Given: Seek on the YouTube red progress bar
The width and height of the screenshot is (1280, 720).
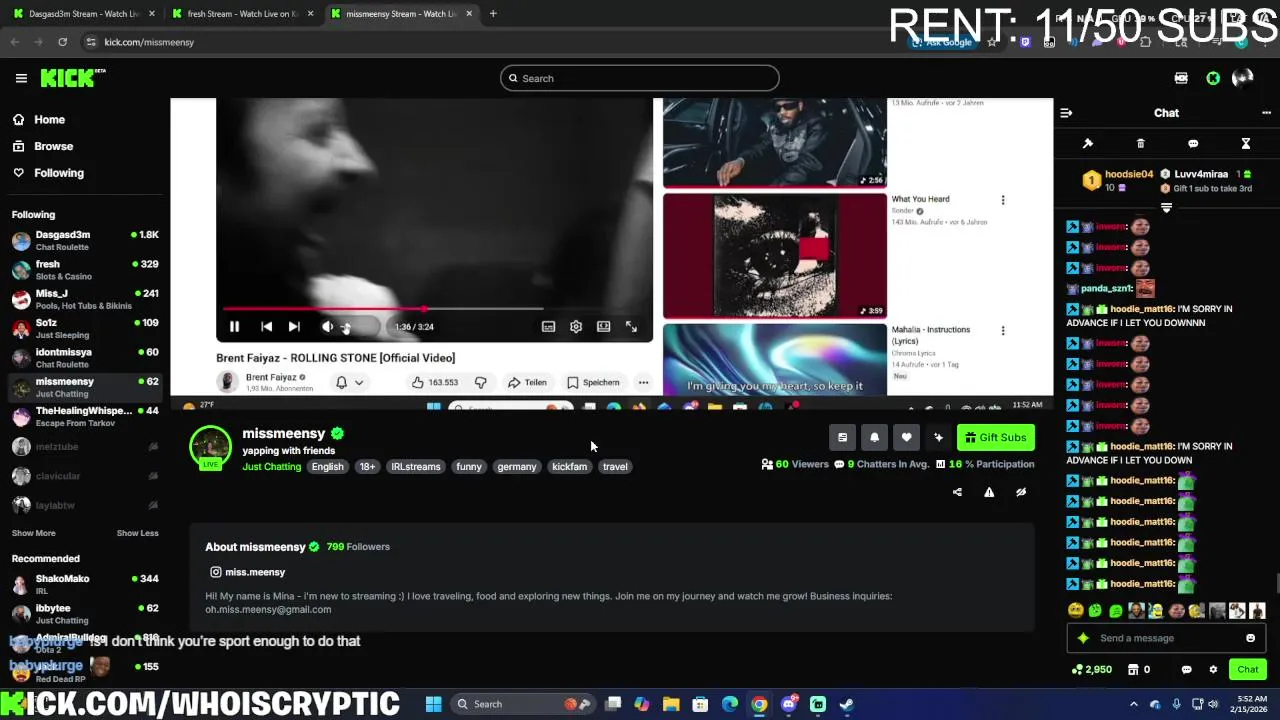Looking at the screenshot, I should pos(383,309).
